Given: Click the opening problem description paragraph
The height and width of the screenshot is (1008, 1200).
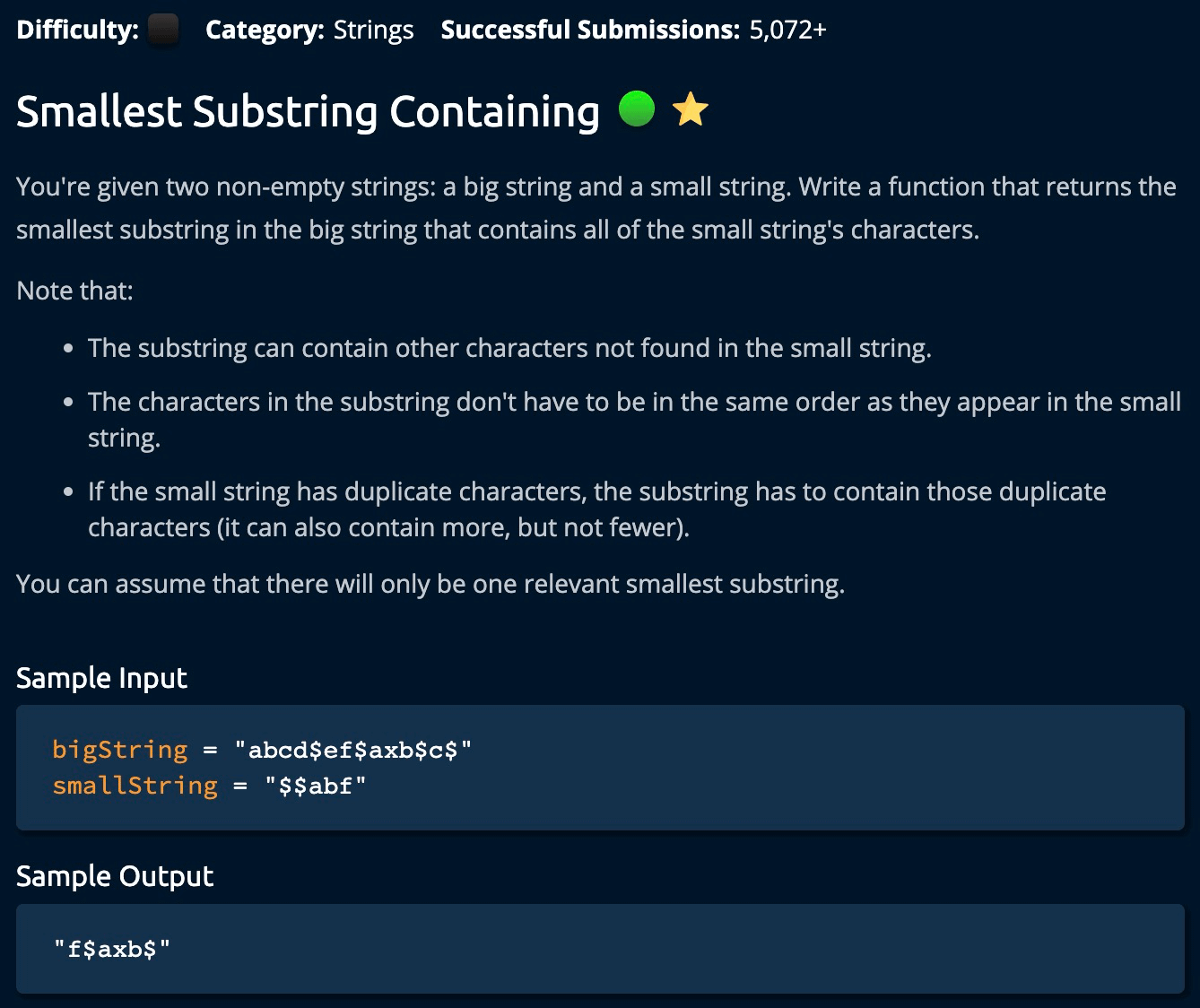Looking at the screenshot, I should pos(596,208).
